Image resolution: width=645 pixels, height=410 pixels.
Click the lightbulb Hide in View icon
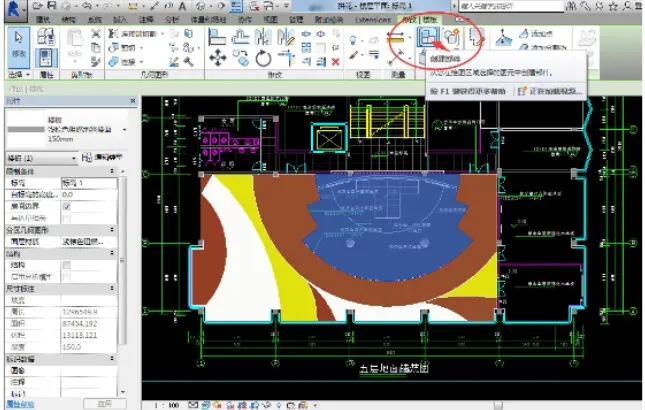(353, 40)
